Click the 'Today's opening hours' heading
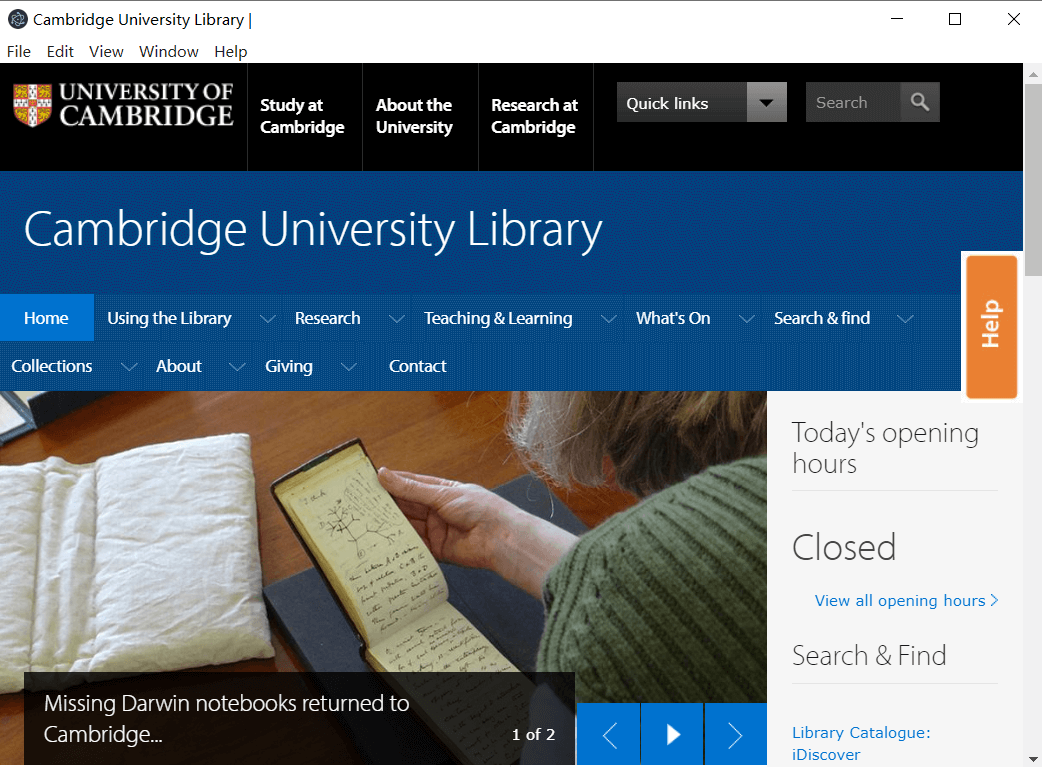The width and height of the screenshot is (1042, 767). click(x=885, y=448)
